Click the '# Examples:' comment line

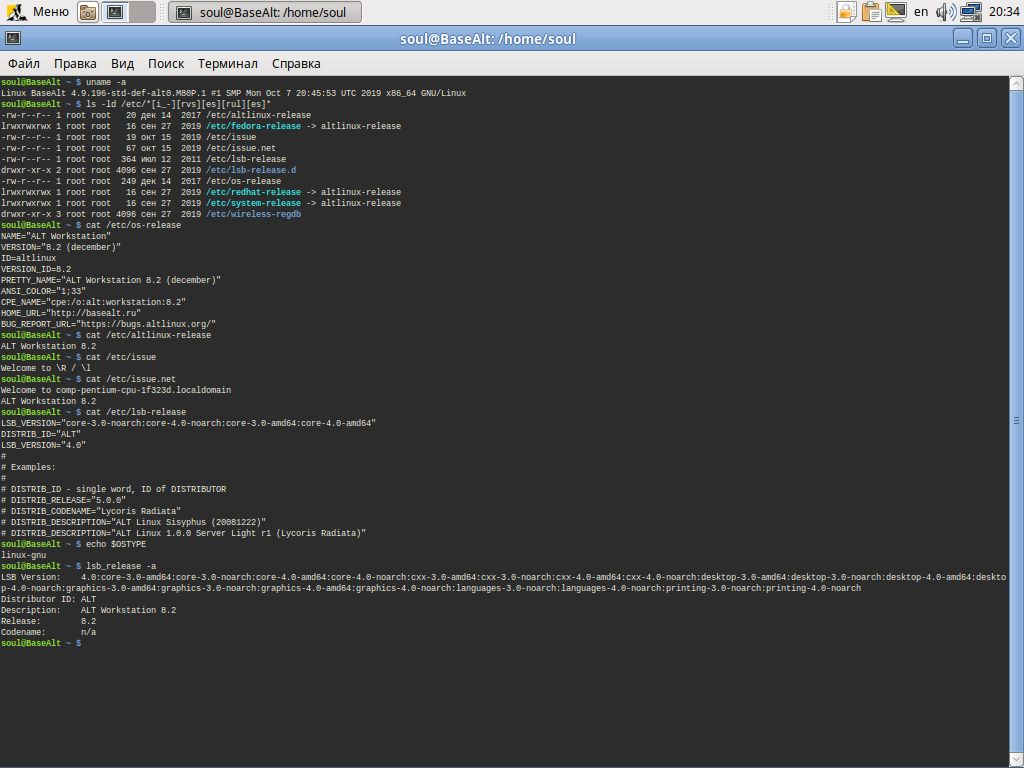click(x=28, y=468)
